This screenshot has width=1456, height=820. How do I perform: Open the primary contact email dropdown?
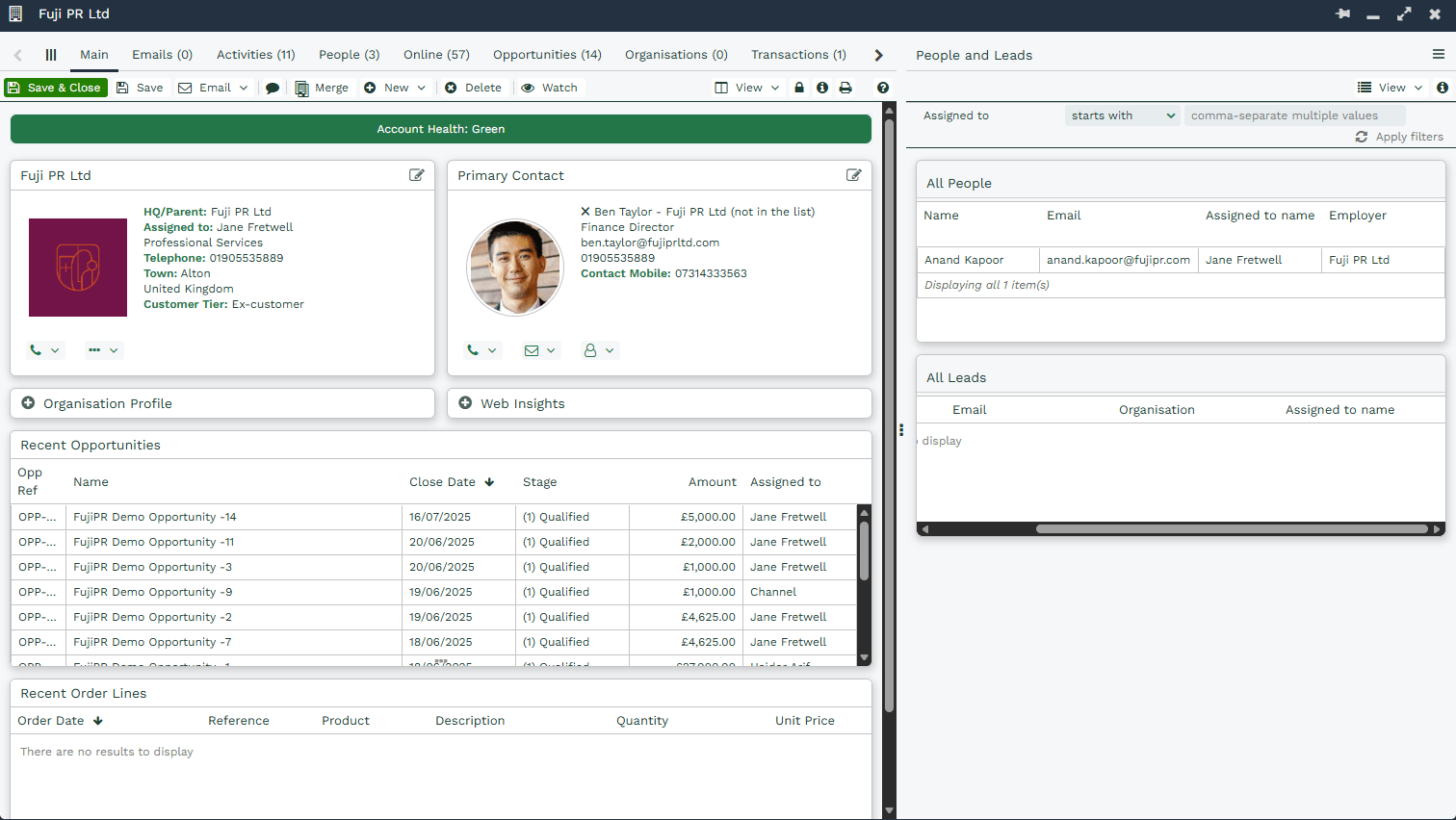pyautogui.click(x=540, y=350)
